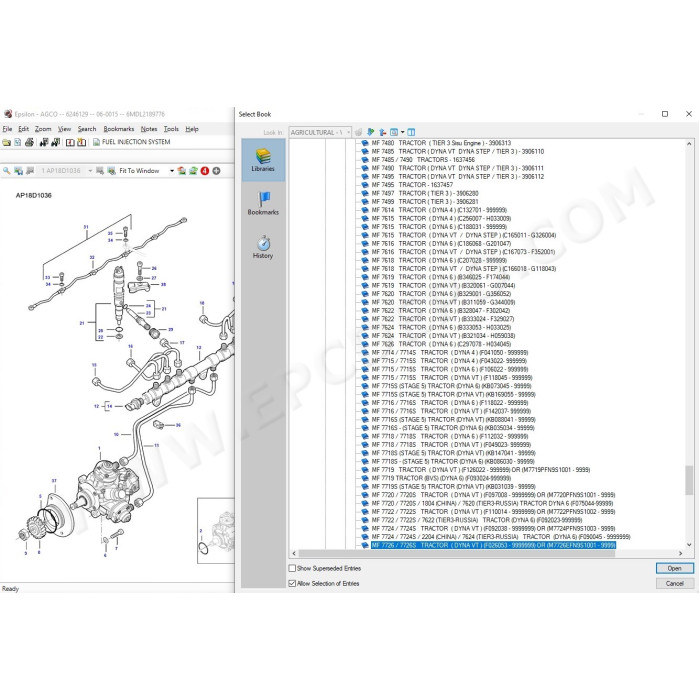Select MF 7499 TRACTOR (TIER 3) - 3906281 entry

tap(425, 202)
